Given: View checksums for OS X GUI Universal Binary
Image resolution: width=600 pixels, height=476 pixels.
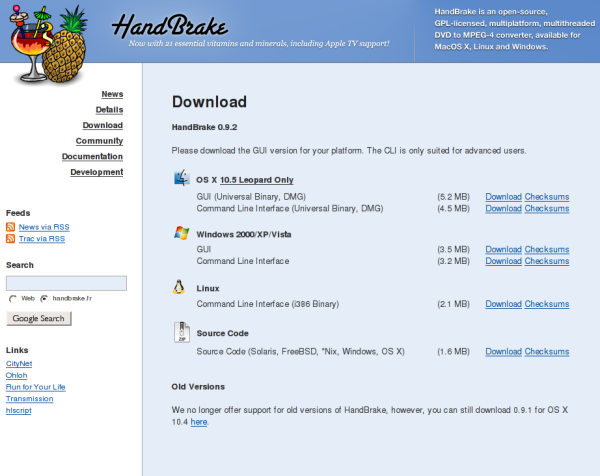Looking at the screenshot, I should coord(546,197).
